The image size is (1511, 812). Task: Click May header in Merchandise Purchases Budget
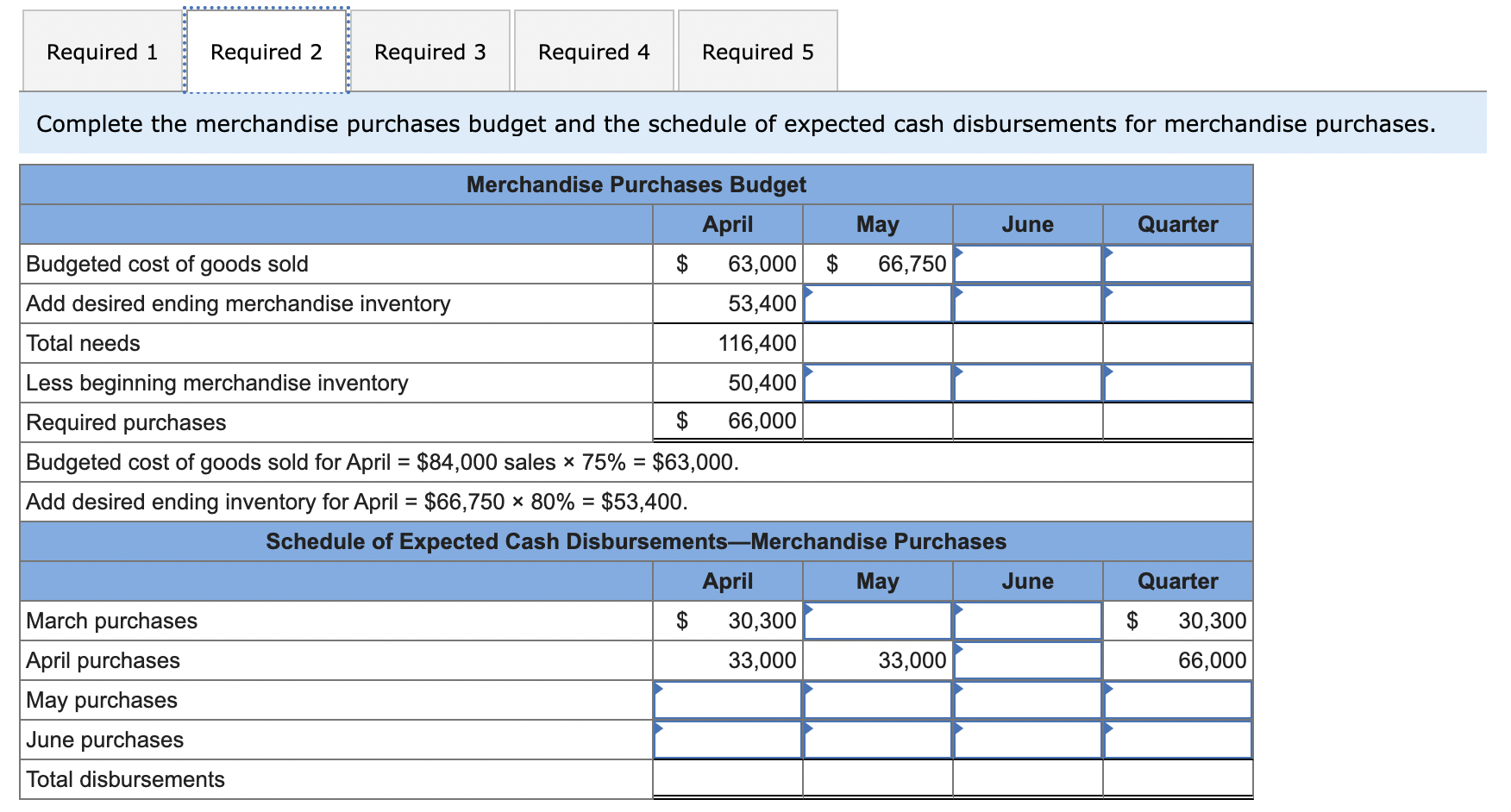tap(878, 224)
